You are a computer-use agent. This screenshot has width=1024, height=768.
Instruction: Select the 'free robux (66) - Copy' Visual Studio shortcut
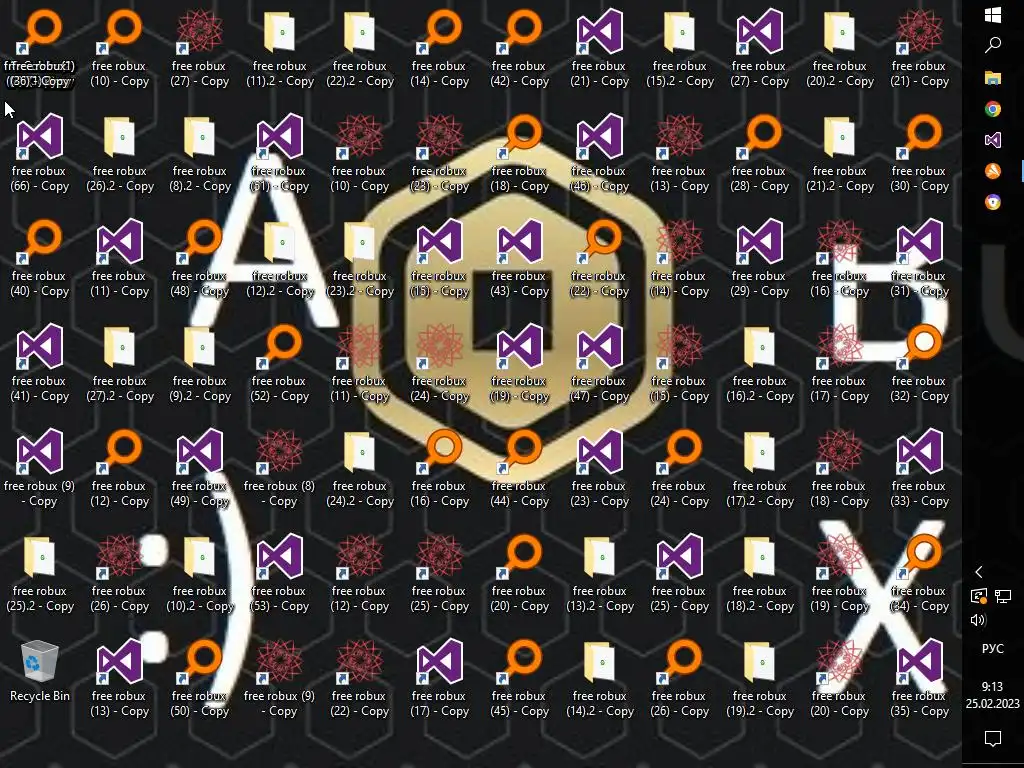coord(40,153)
